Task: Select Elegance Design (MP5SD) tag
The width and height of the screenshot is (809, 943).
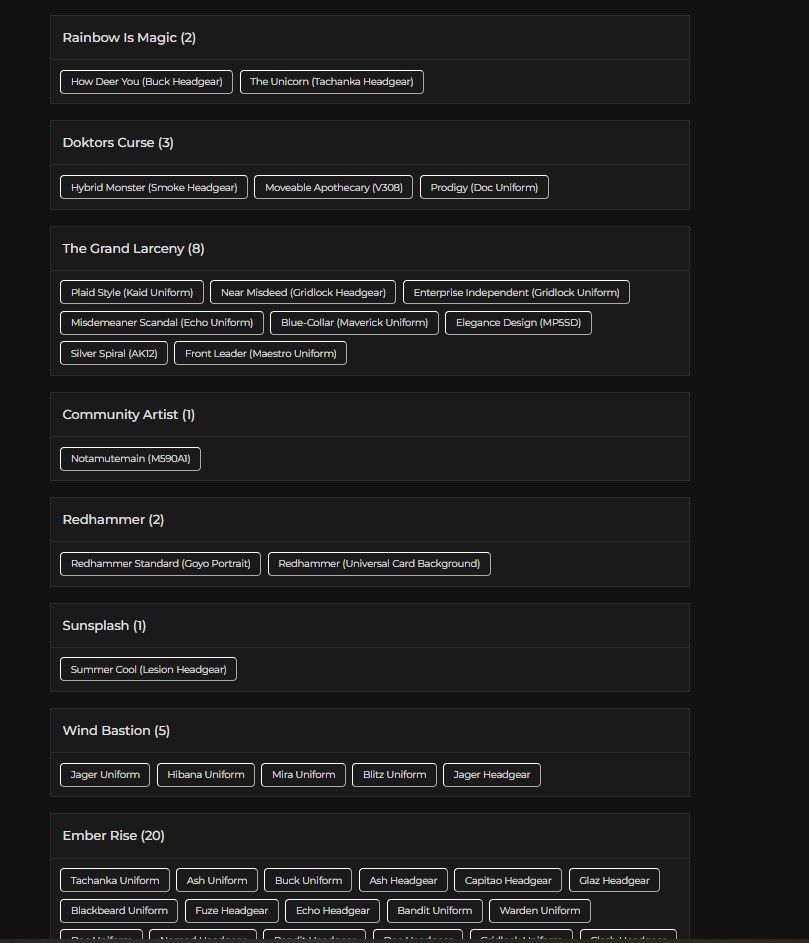Action: [x=518, y=323]
